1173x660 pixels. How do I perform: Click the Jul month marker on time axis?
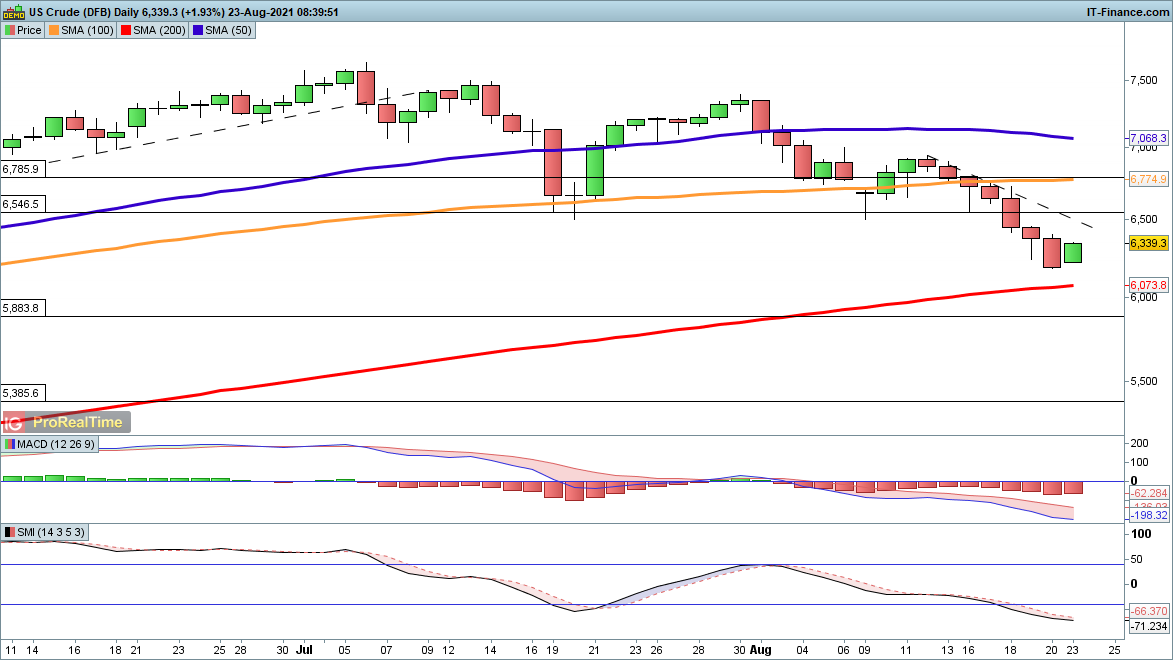coord(302,648)
